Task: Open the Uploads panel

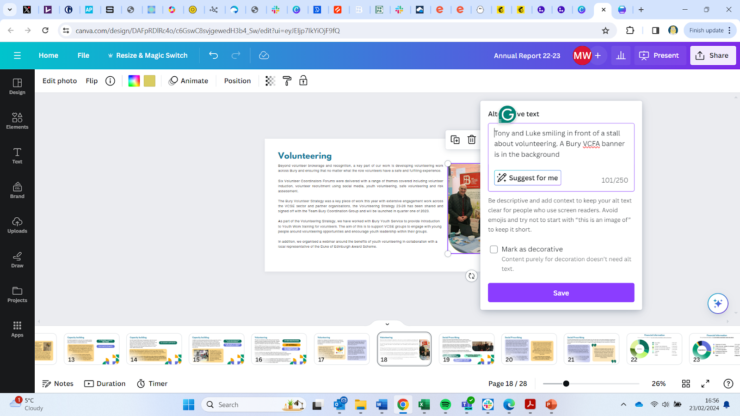Action: (x=17, y=224)
